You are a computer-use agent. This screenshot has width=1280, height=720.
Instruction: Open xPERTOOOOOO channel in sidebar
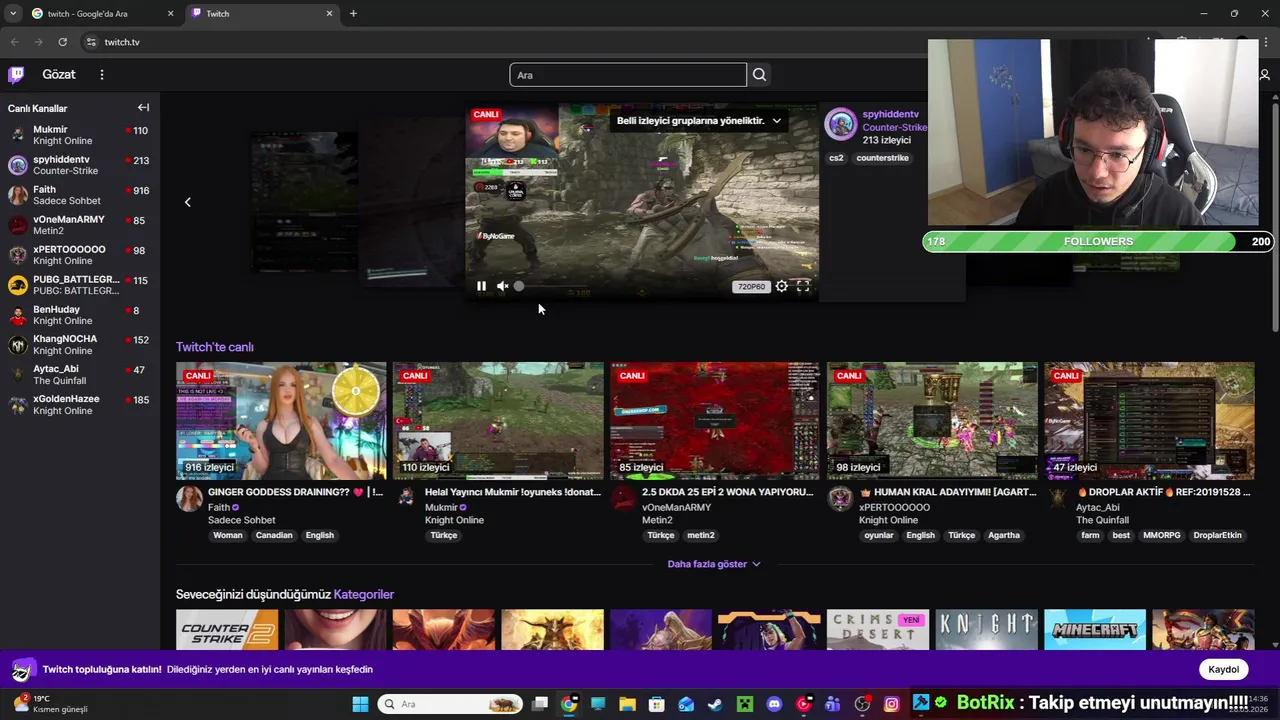click(x=80, y=255)
